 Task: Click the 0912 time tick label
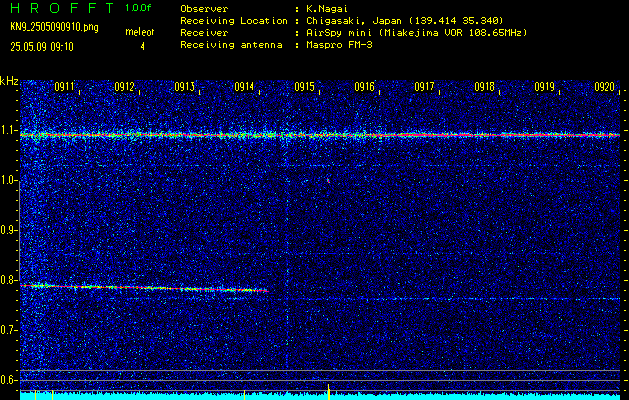(124, 87)
